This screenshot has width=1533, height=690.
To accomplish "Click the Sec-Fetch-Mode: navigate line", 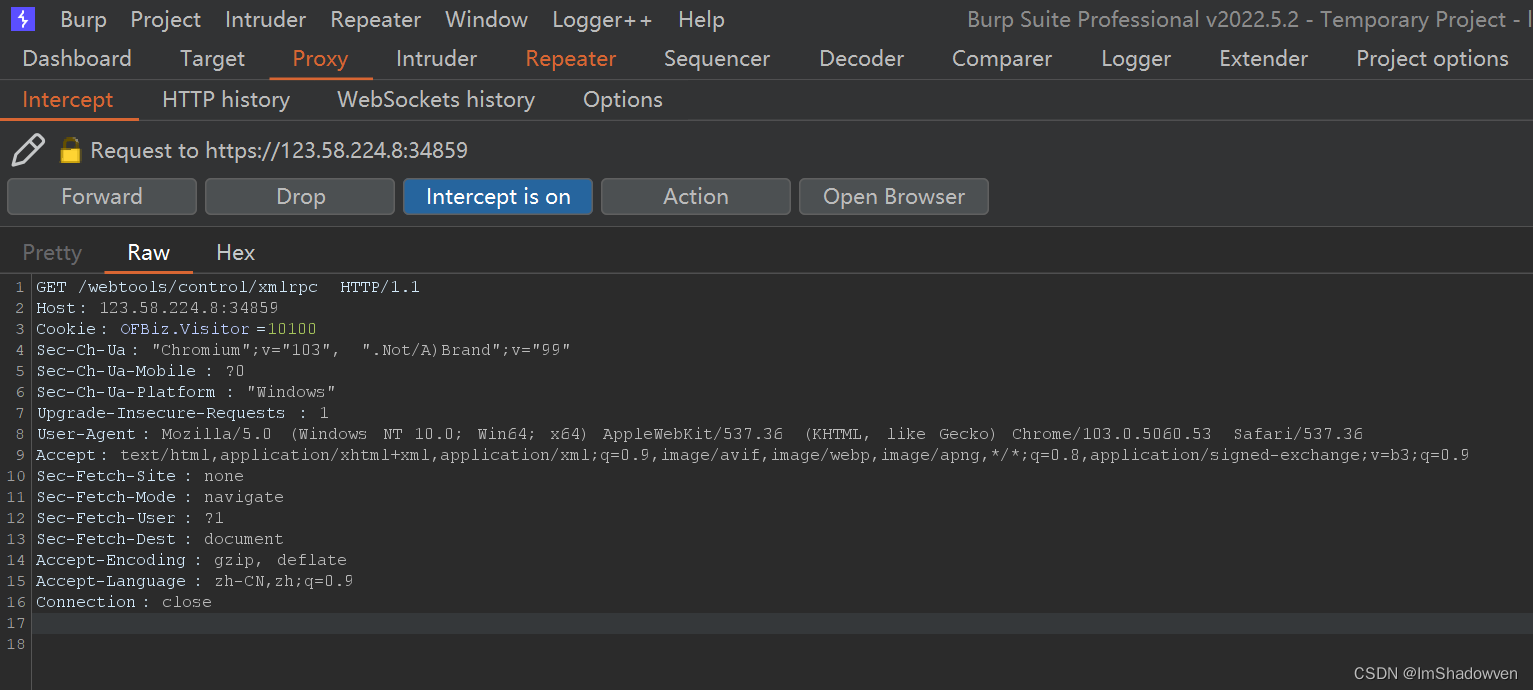I will [x=160, y=497].
